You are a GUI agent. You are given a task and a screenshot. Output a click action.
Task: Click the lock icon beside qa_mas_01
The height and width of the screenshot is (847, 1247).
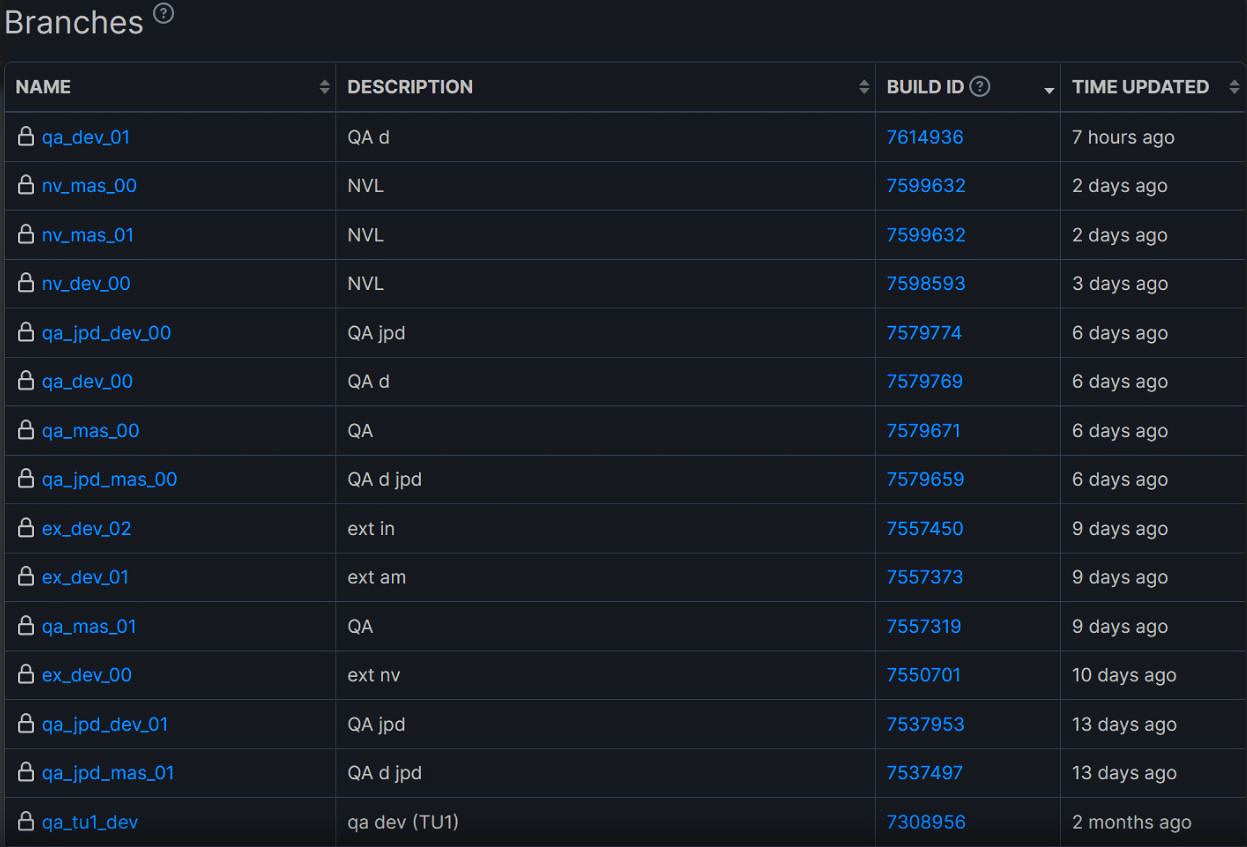(x=26, y=627)
